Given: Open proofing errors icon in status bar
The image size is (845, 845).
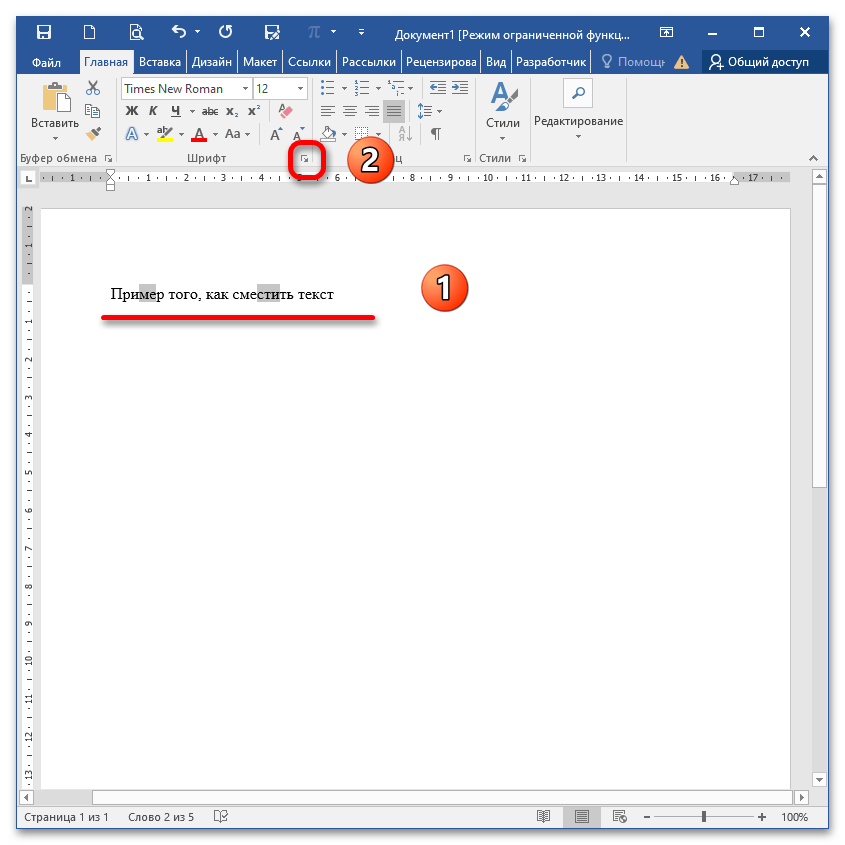Looking at the screenshot, I should 221,817.
